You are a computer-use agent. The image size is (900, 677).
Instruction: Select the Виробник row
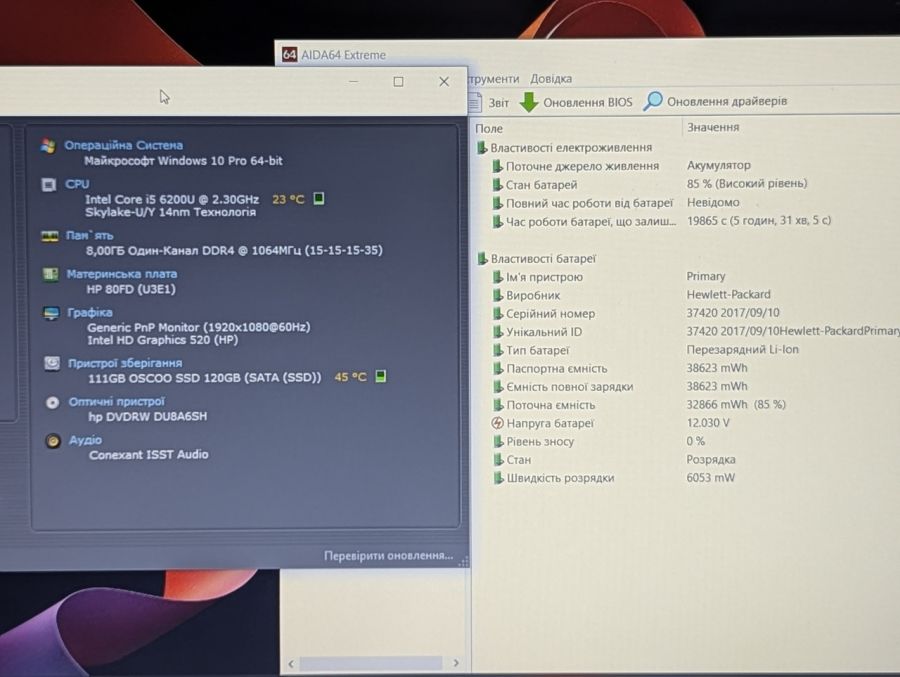(526, 295)
